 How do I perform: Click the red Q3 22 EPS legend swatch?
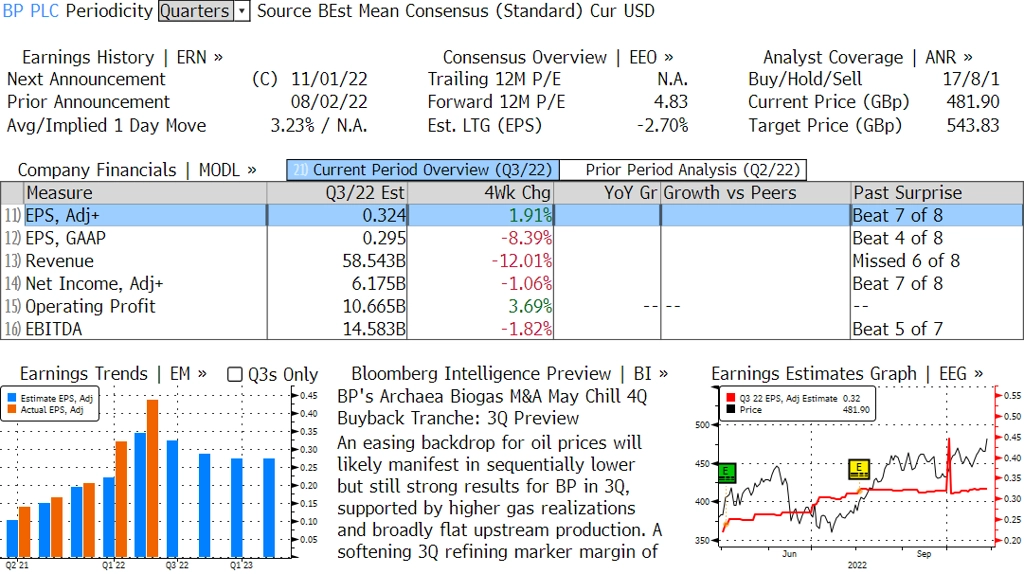[x=731, y=399]
